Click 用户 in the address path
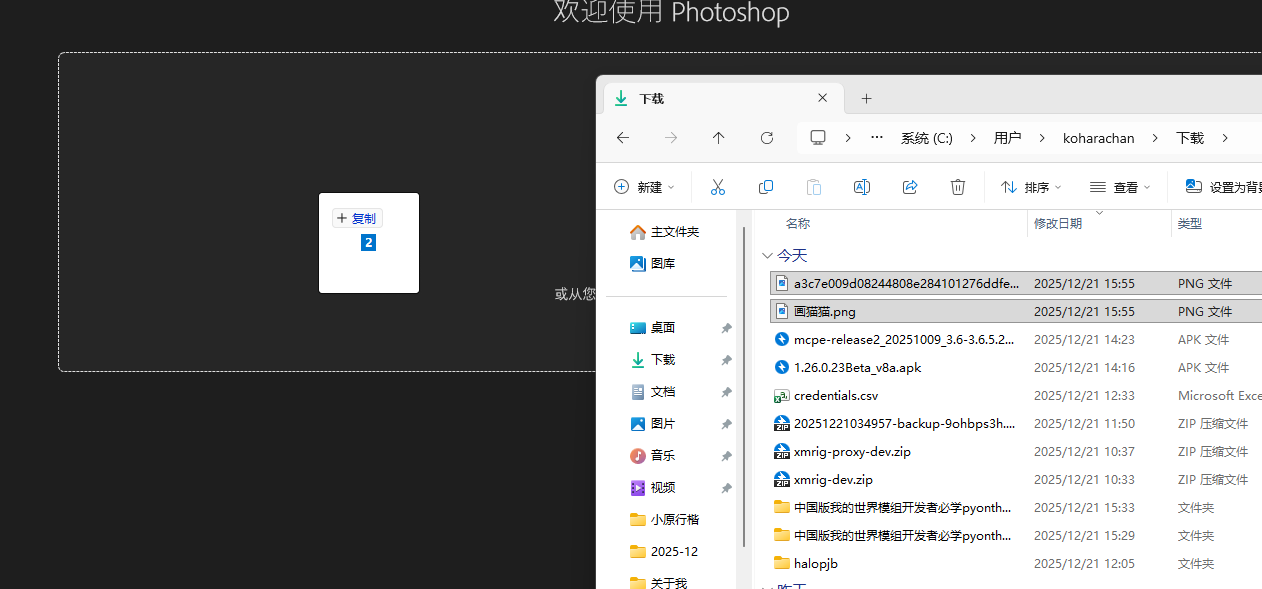This screenshot has height=589, width=1262. pyautogui.click(x=1007, y=138)
